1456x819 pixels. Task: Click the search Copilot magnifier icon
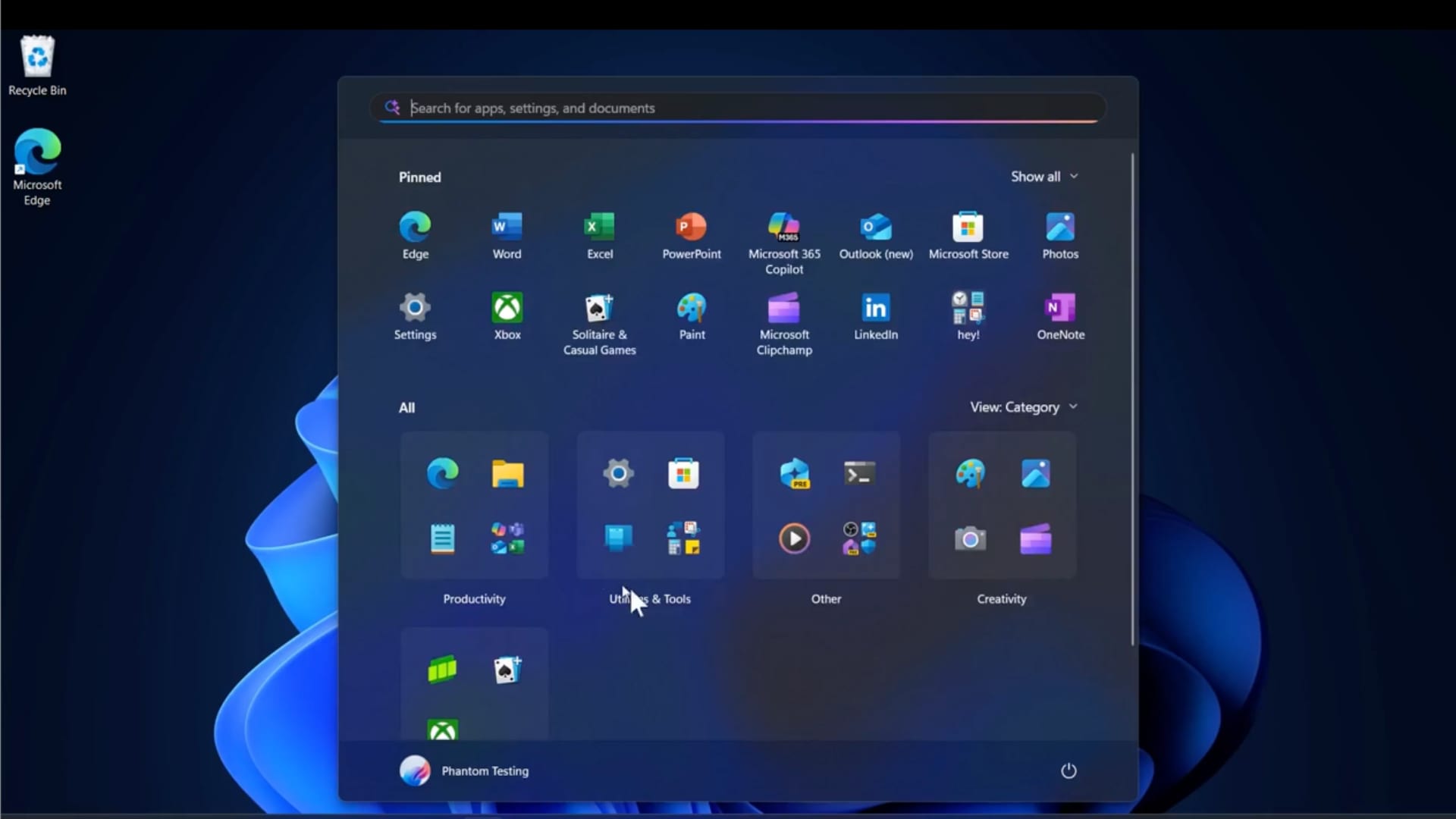pyautogui.click(x=392, y=108)
